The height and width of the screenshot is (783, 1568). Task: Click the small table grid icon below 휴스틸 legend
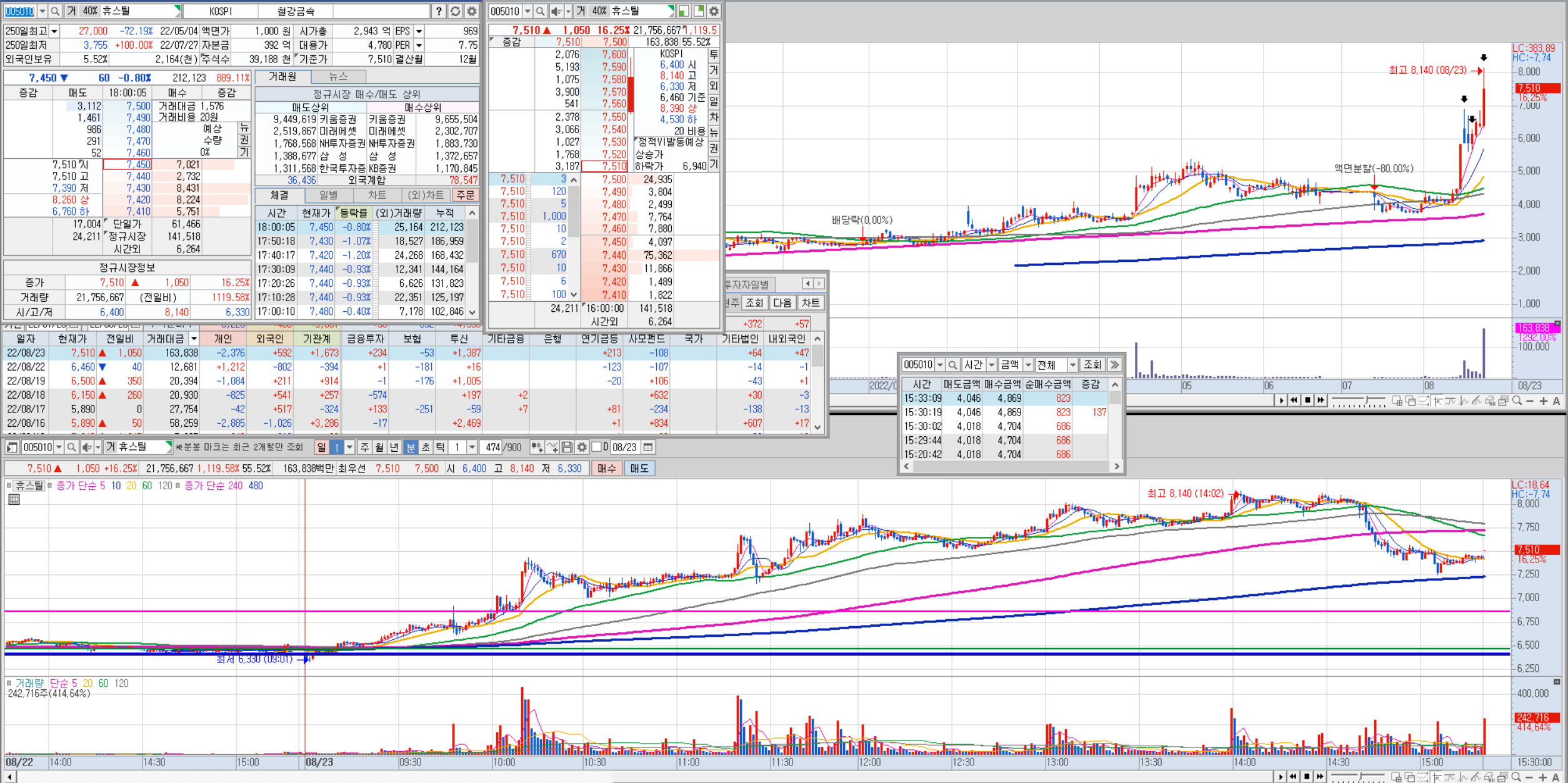point(14,499)
